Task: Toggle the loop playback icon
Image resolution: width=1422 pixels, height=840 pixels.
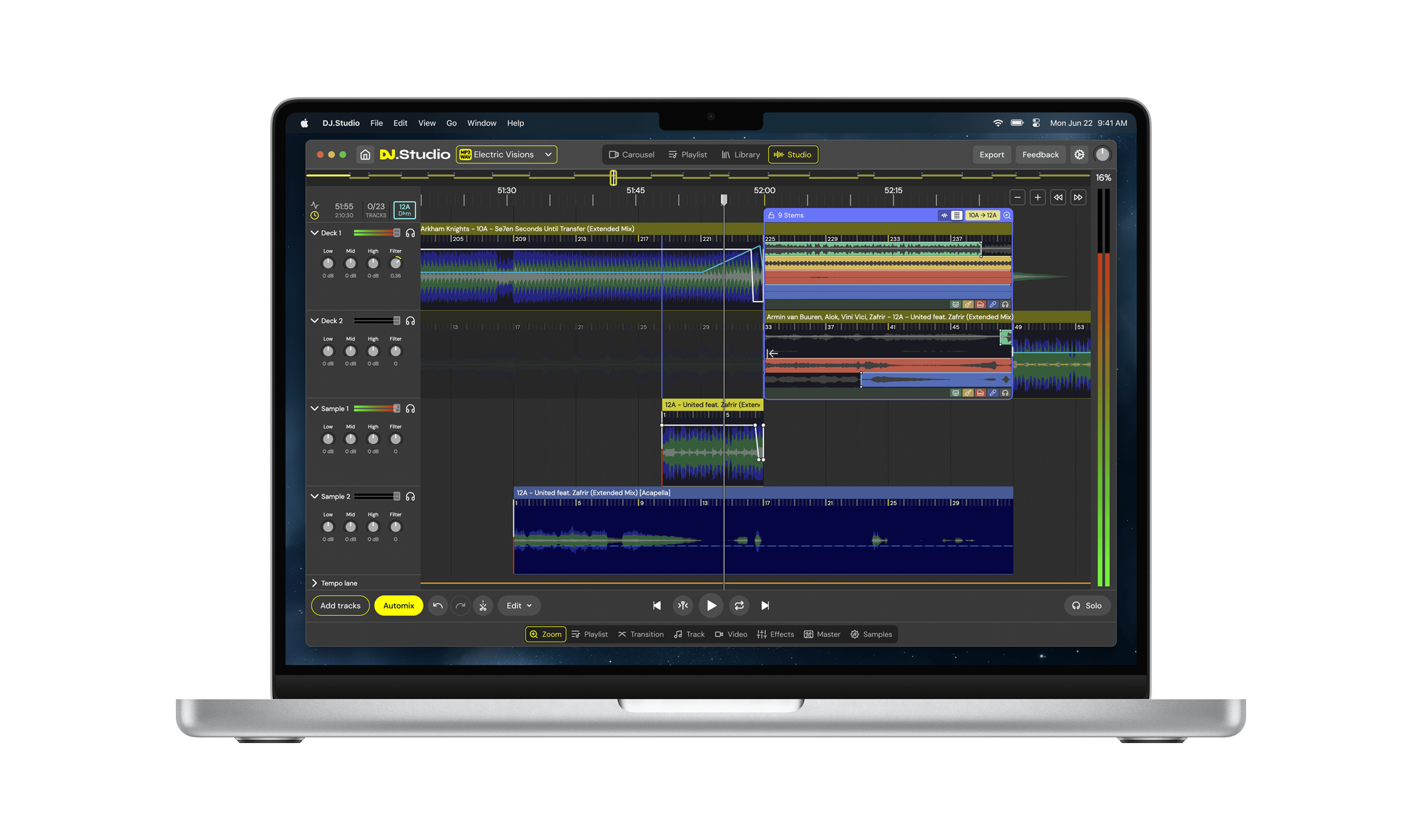Action: pyautogui.click(x=739, y=605)
